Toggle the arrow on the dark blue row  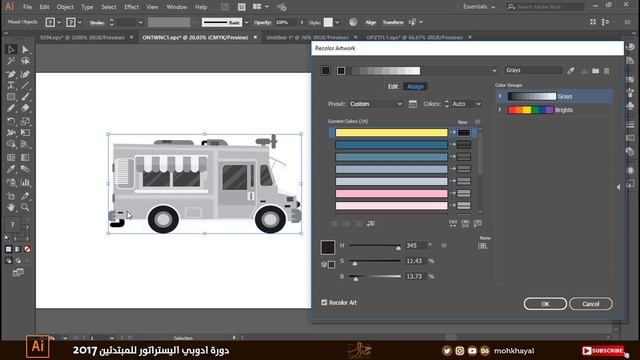[x=453, y=144]
